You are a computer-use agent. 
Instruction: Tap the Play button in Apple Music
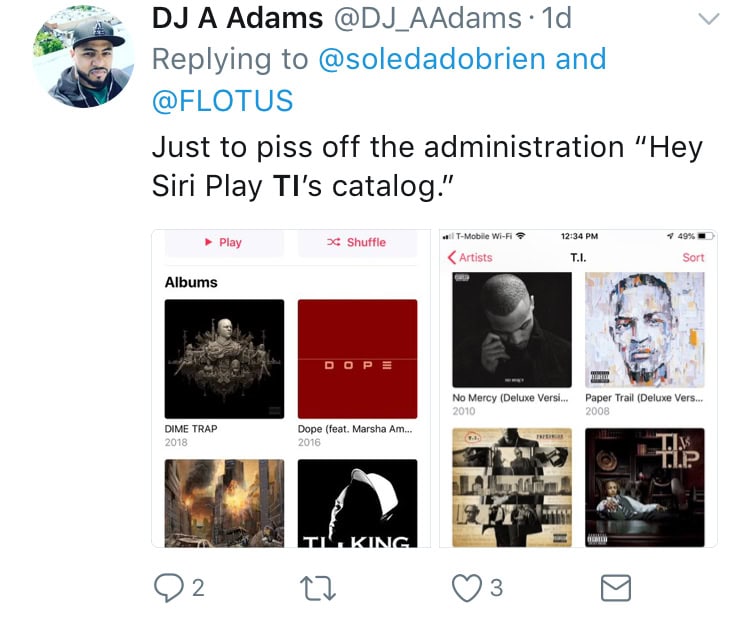(x=224, y=243)
